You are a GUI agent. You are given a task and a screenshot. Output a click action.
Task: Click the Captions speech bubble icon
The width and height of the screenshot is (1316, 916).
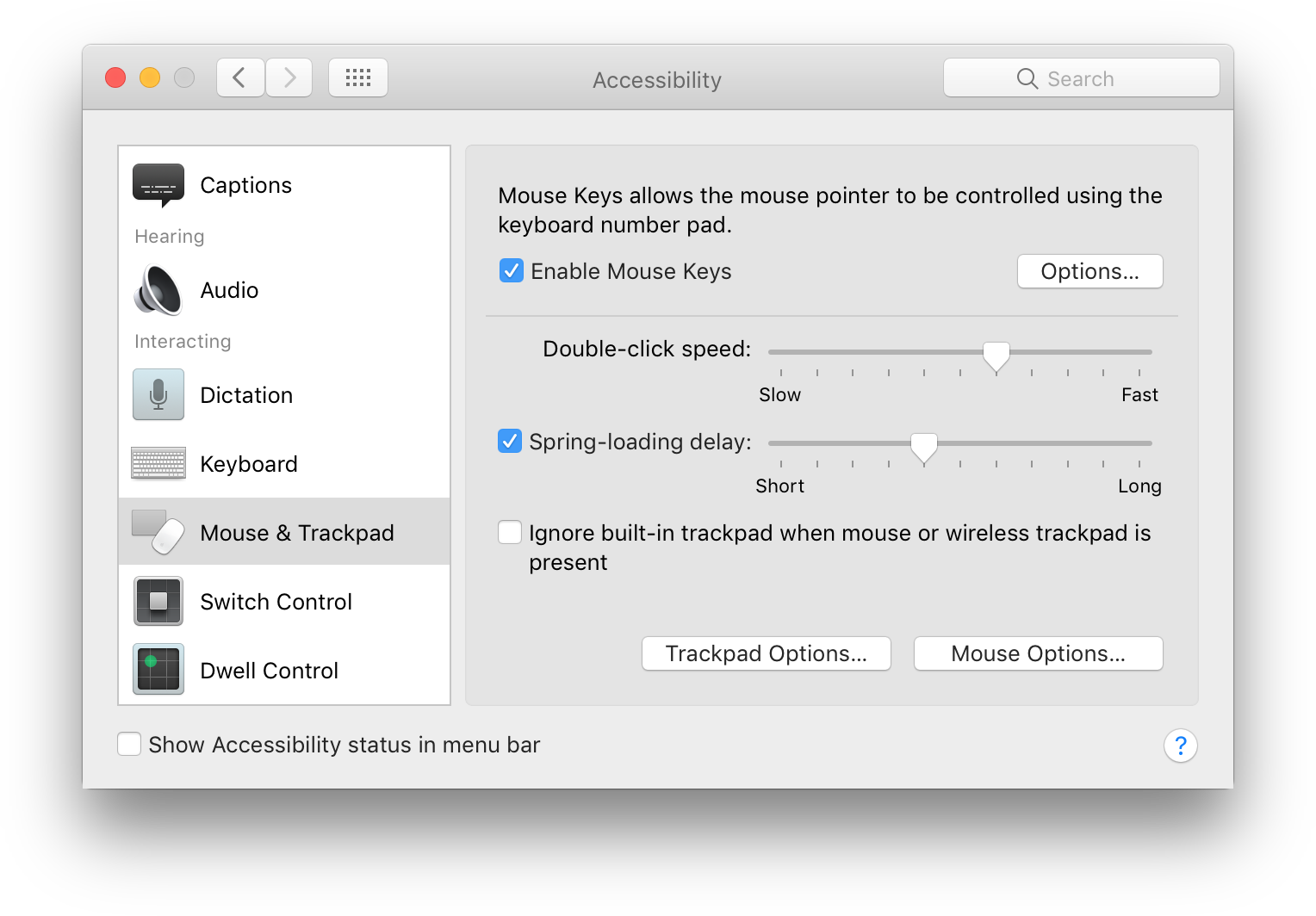click(x=158, y=184)
